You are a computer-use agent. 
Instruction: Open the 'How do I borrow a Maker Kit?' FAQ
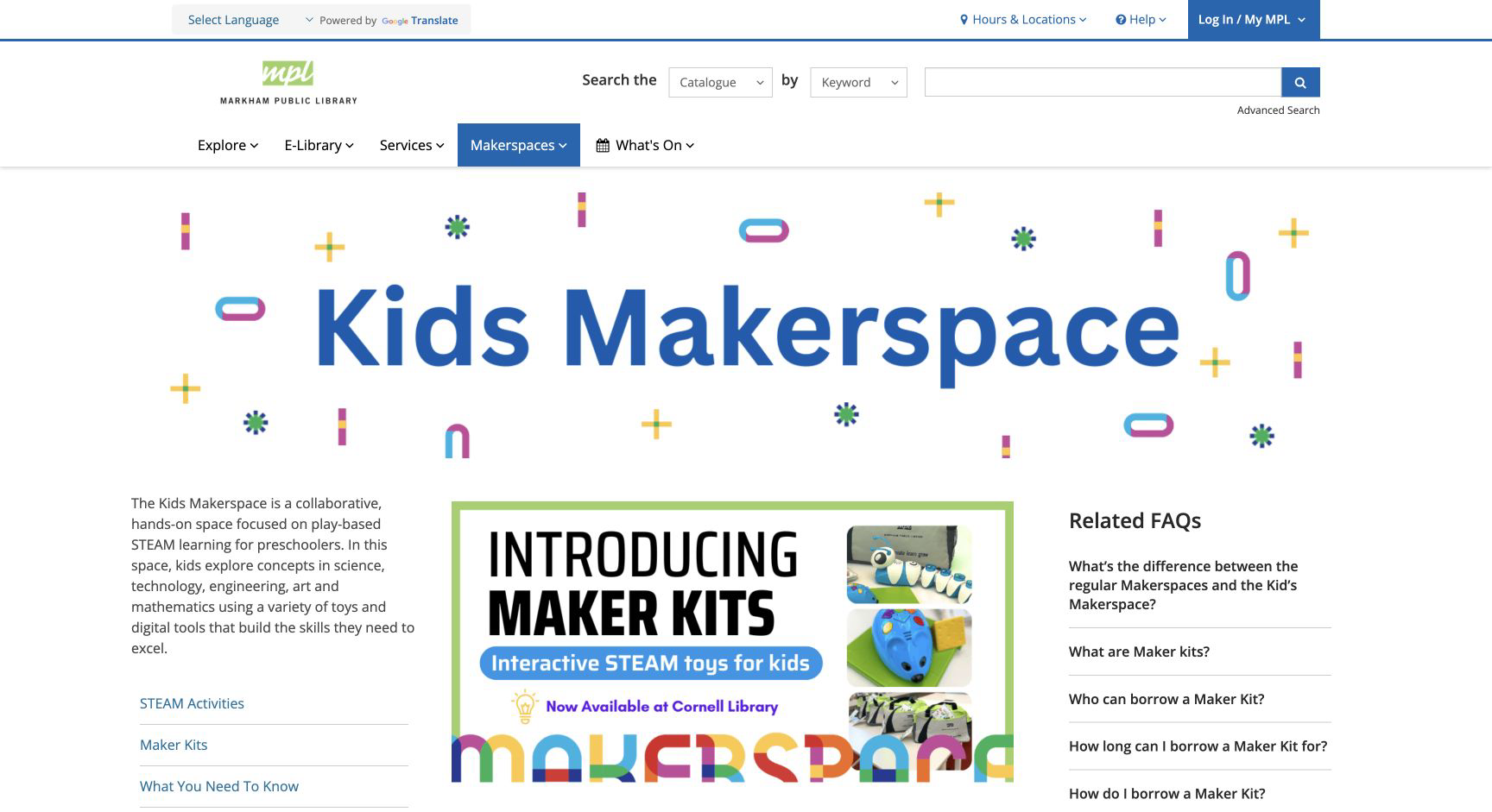tap(1166, 794)
